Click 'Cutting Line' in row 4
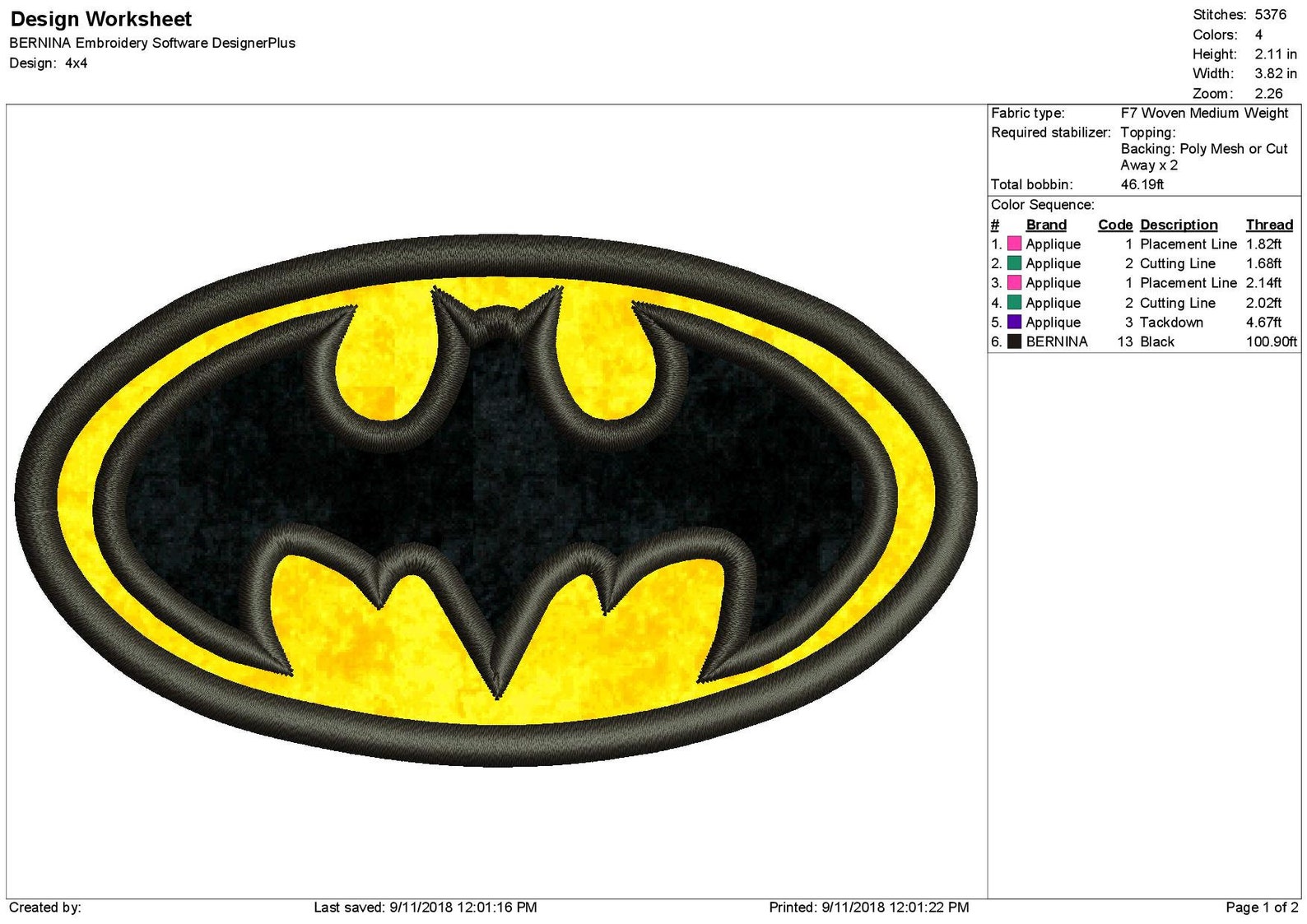Viewport: 1307px width, 924px height. pyautogui.click(x=1178, y=303)
